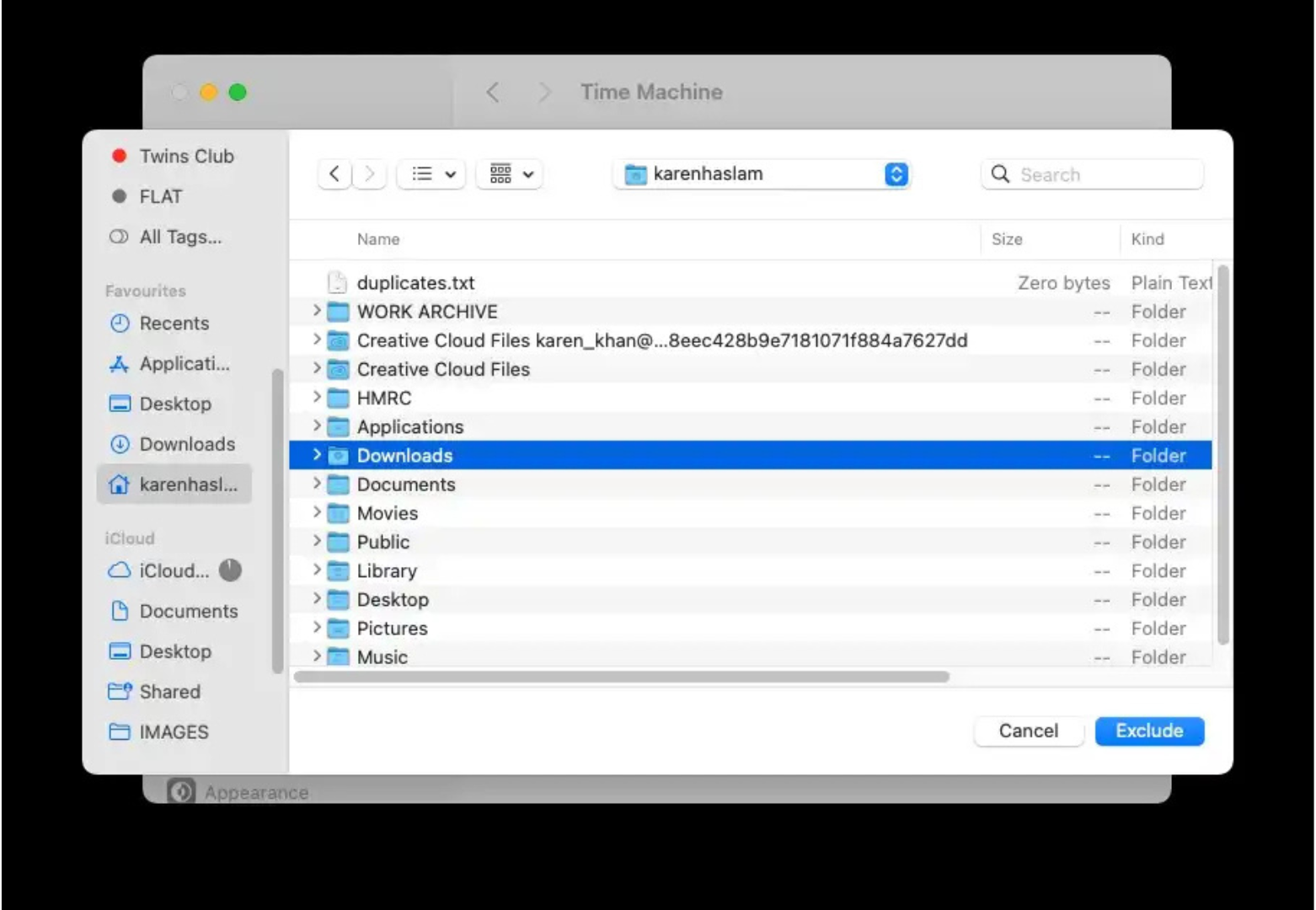Click the back navigation arrow
1316x910 pixels.
334,174
